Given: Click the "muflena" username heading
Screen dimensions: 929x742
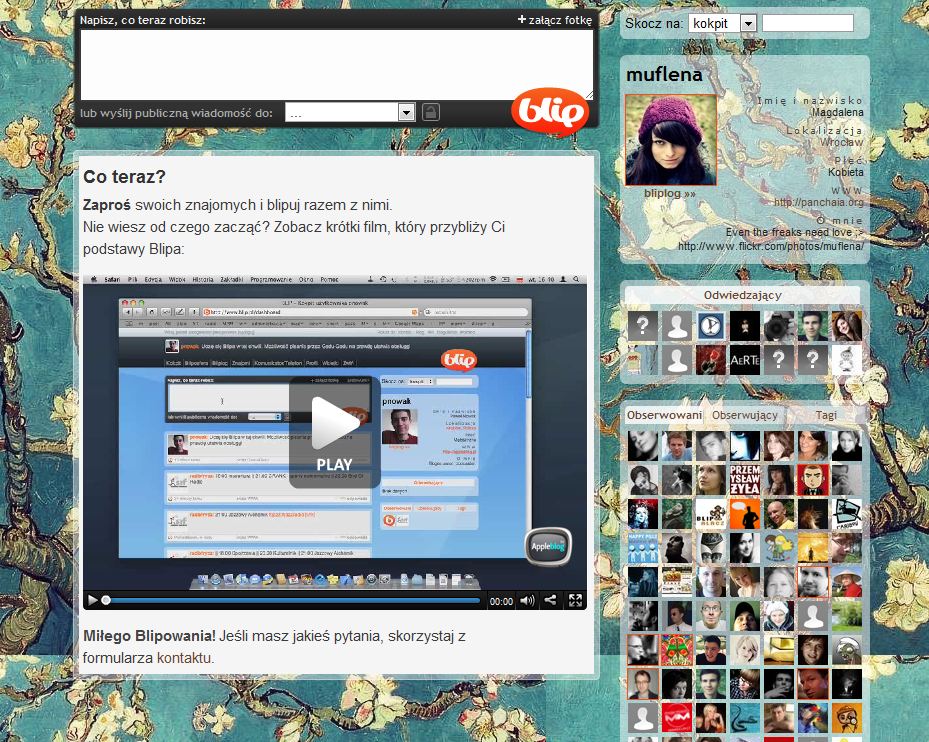Looking at the screenshot, I should [664, 75].
